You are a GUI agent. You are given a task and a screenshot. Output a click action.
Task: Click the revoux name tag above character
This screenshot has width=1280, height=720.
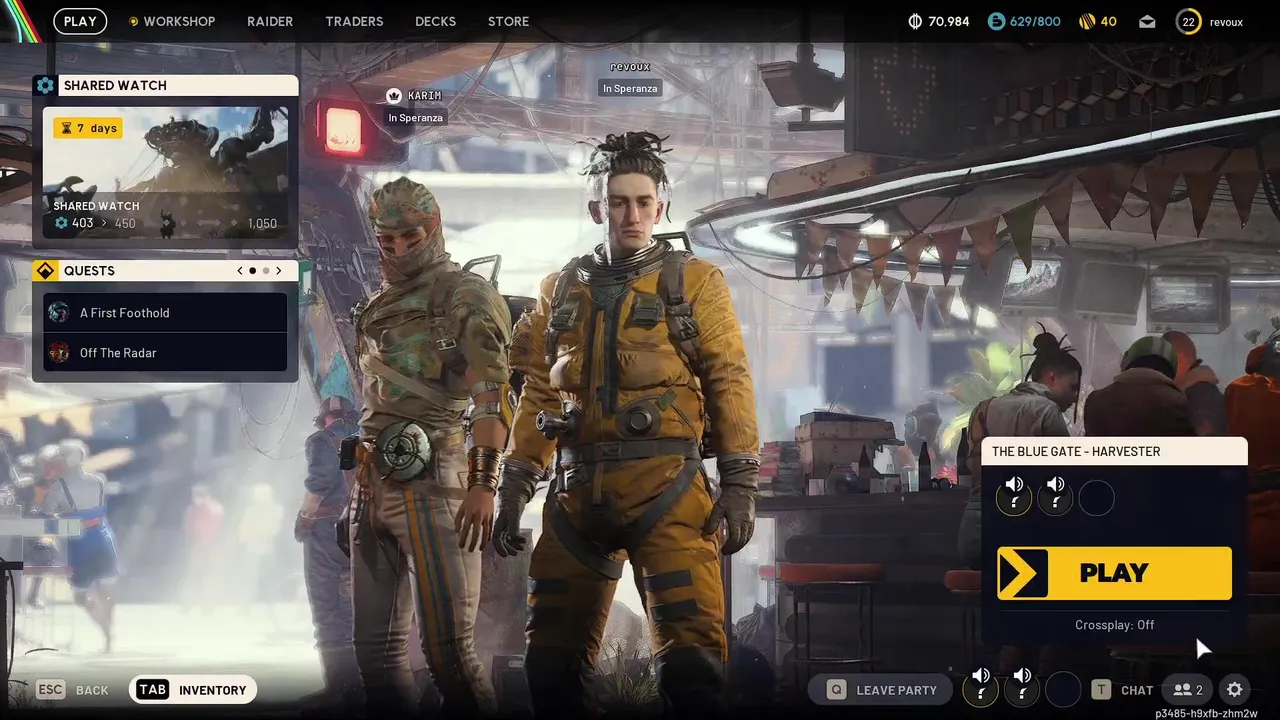coord(630,67)
